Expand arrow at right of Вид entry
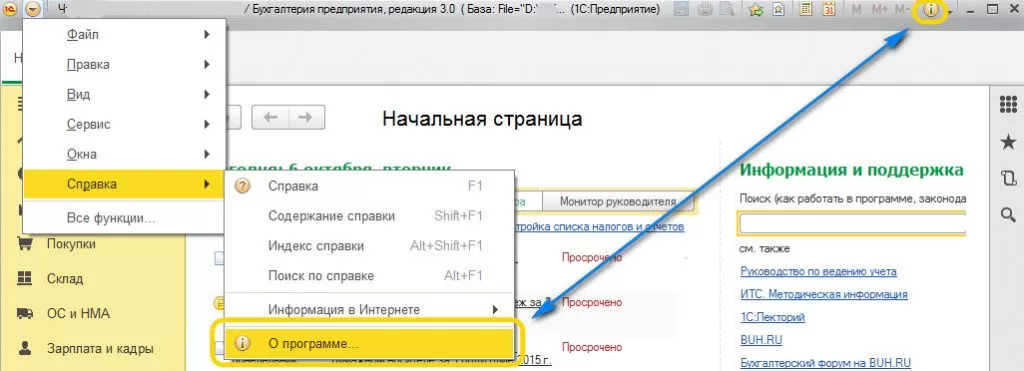 pos(207,95)
